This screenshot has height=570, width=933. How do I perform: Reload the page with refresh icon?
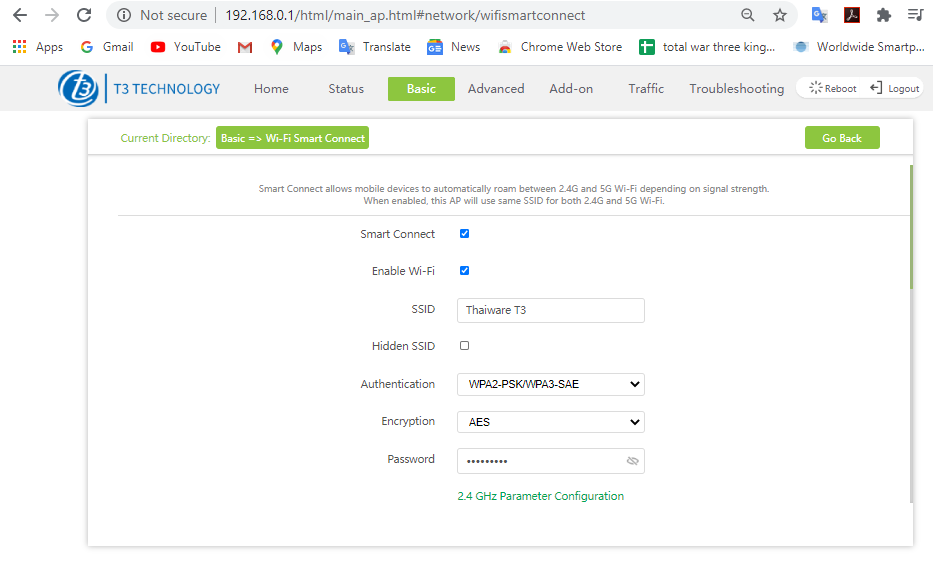click(84, 15)
